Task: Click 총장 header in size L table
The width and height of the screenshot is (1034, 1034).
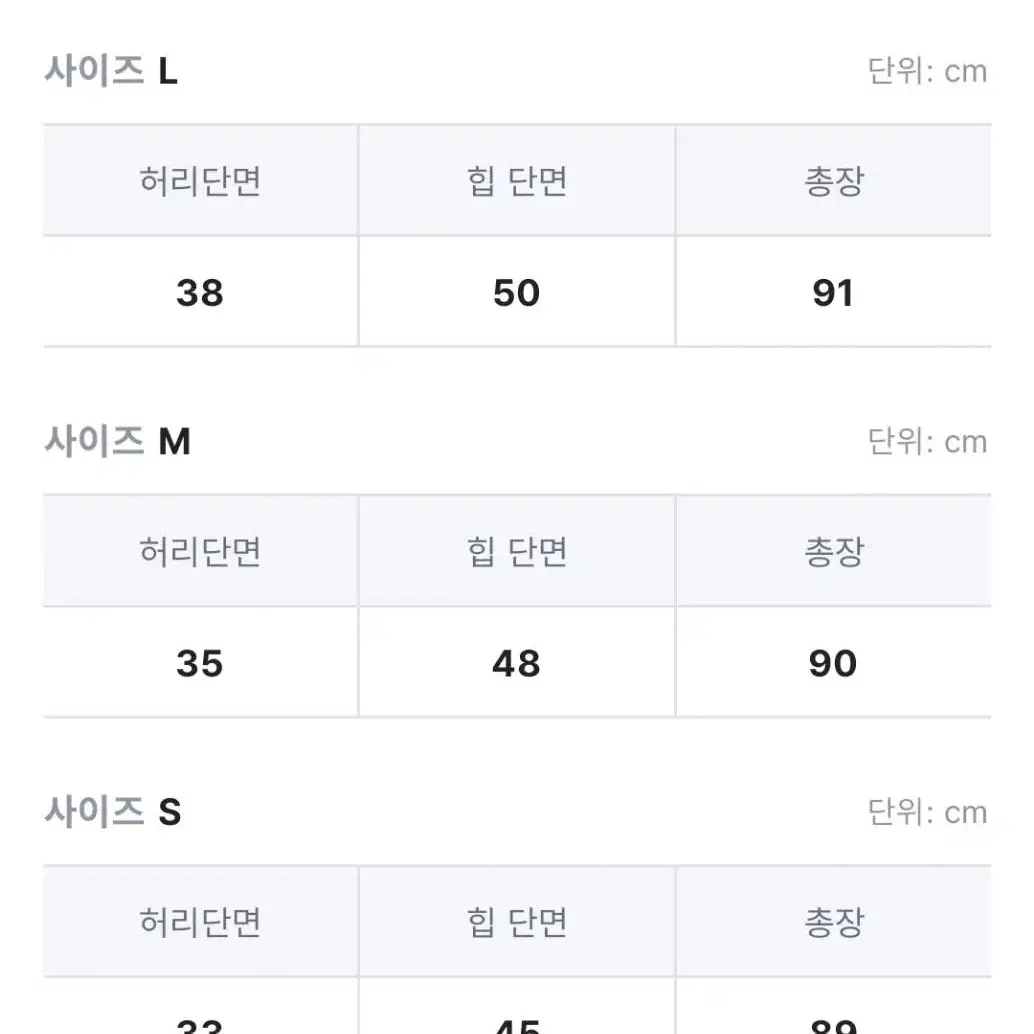Action: 834,181
